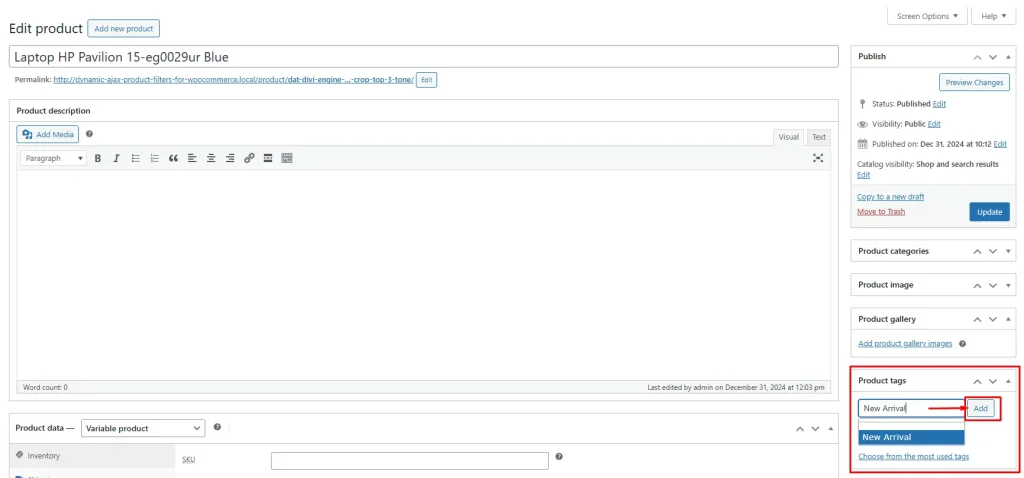Edit the Status: Published setting
The height and width of the screenshot is (478, 1024).
click(x=939, y=104)
